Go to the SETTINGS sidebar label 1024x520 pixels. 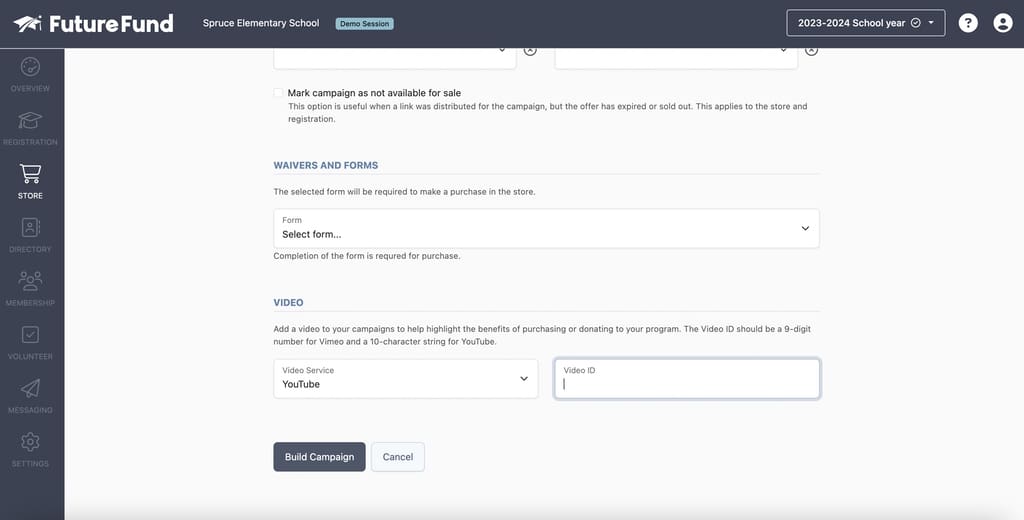point(30,464)
